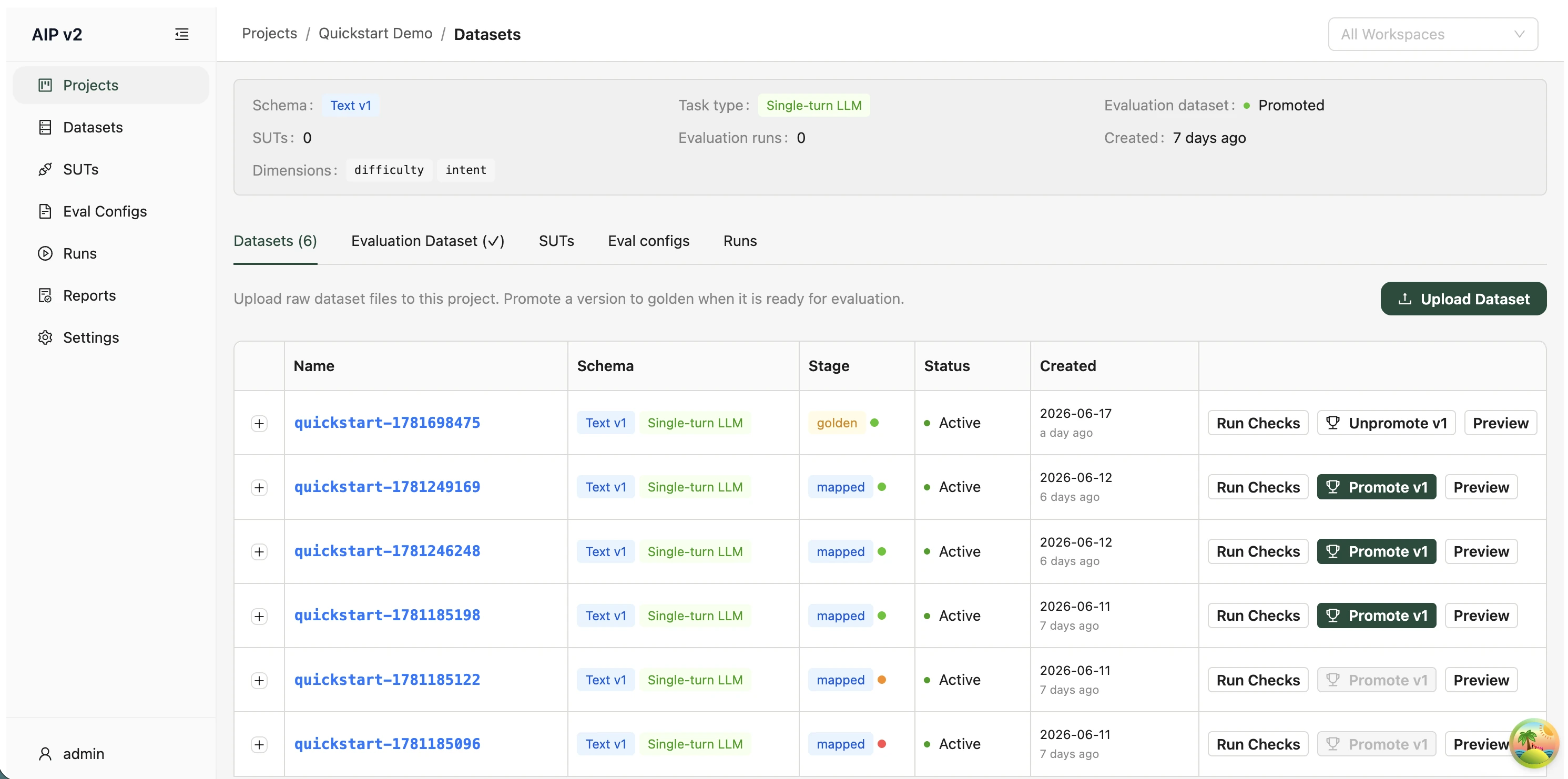The image size is (1568, 779).
Task: Expand row quickstart-1781185122
Action: (259, 680)
